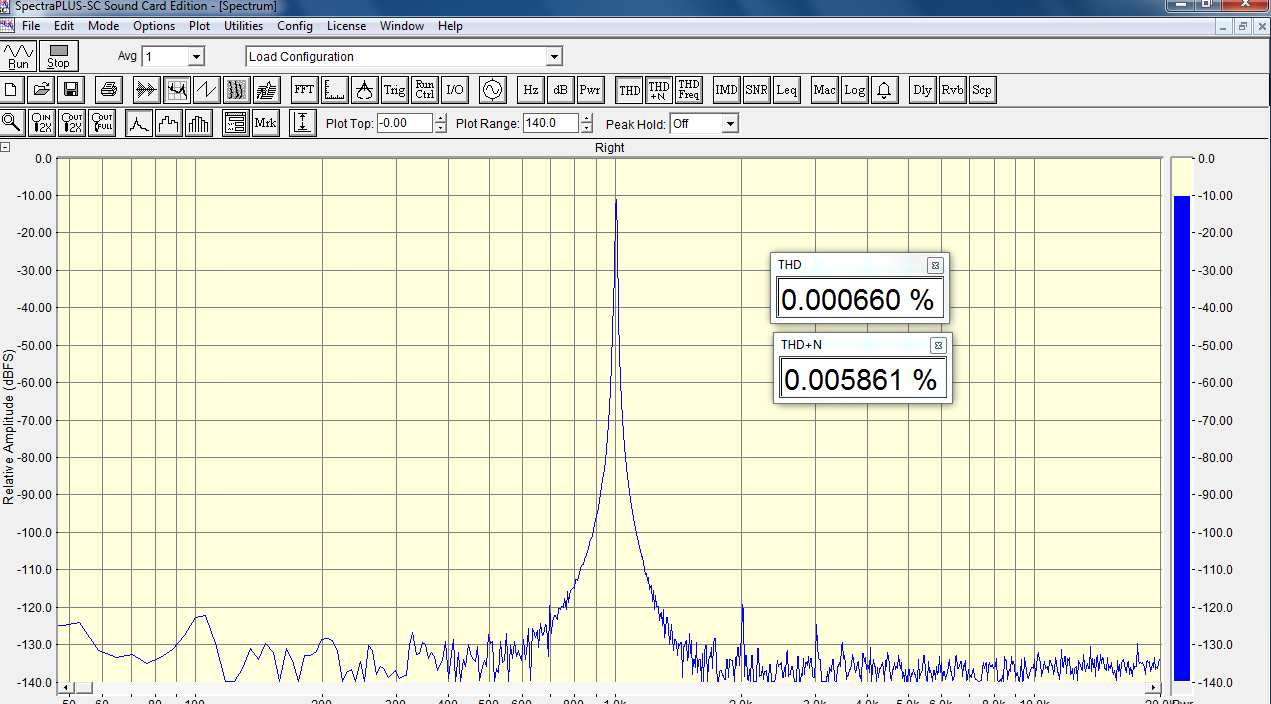Expand the Load Configuration dropdown
The height and width of the screenshot is (704, 1271).
(554, 57)
